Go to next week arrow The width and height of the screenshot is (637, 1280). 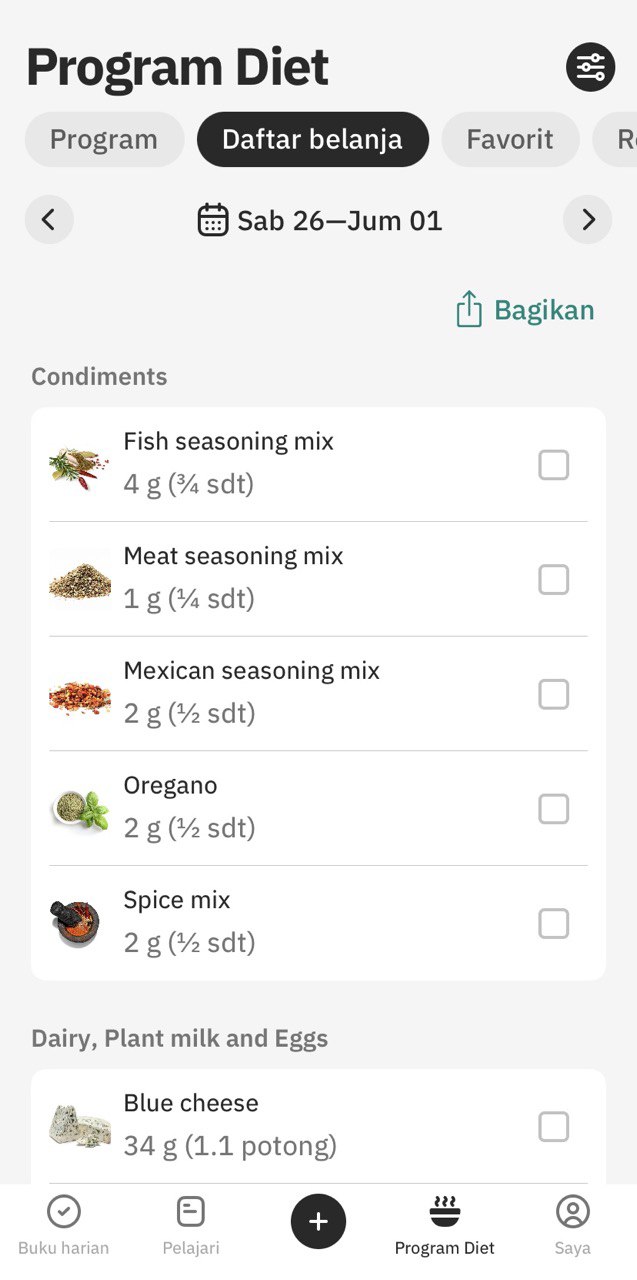tap(588, 220)
